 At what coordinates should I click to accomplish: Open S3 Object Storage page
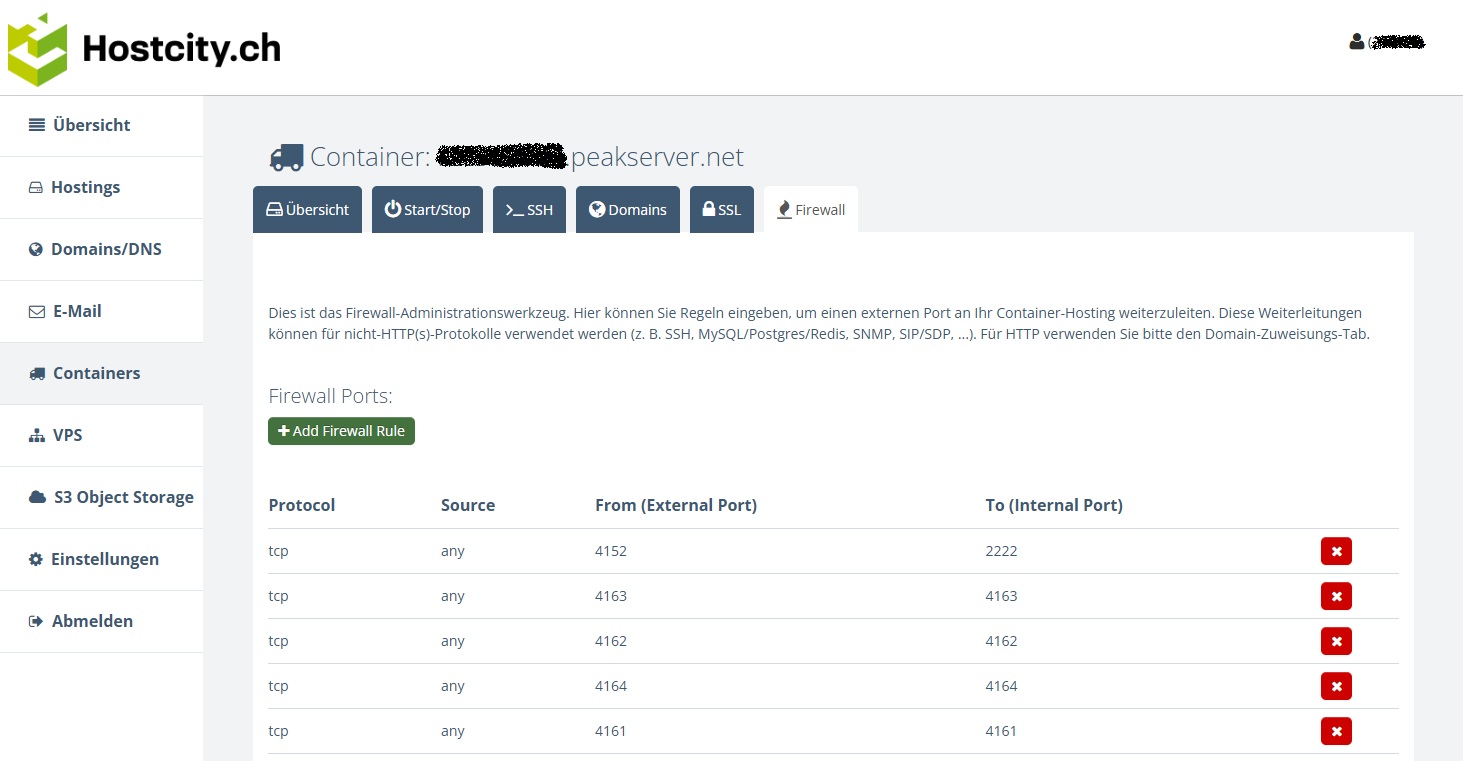(123, 497)
